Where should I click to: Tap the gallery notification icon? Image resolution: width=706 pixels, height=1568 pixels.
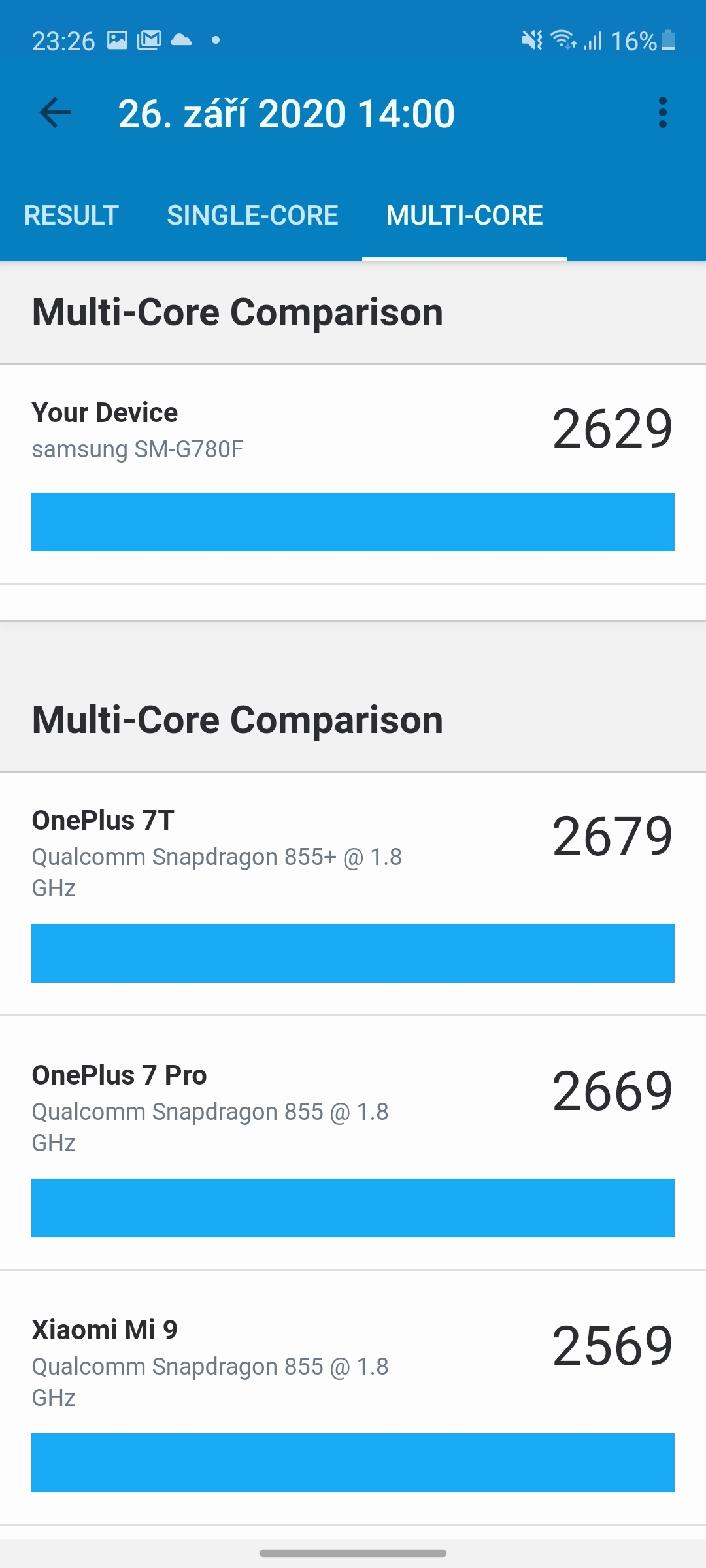(x=117, y=41)
